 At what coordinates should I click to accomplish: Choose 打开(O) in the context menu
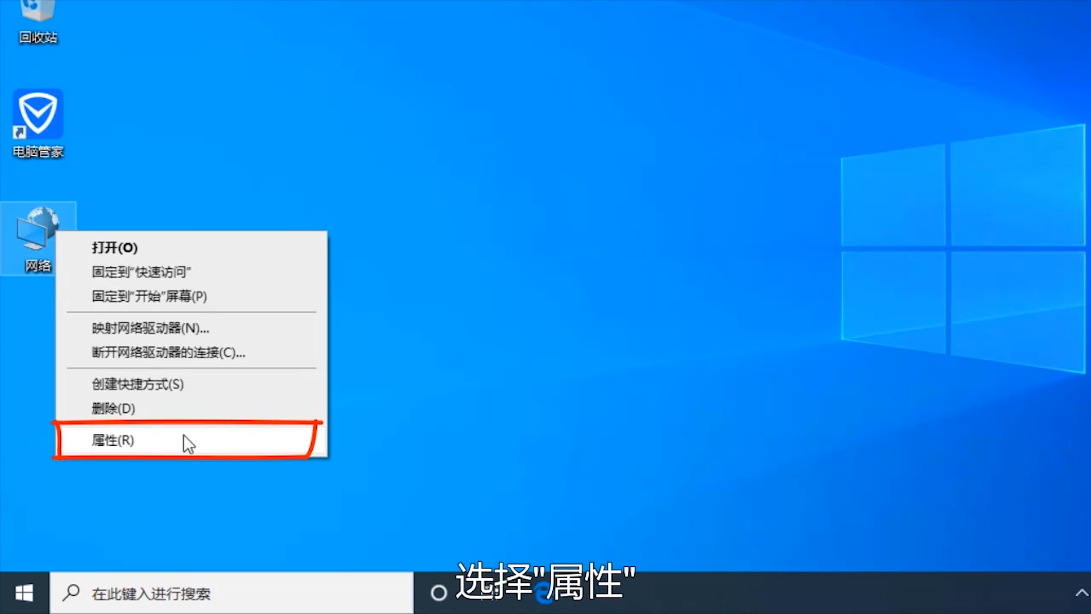point(115,248)
